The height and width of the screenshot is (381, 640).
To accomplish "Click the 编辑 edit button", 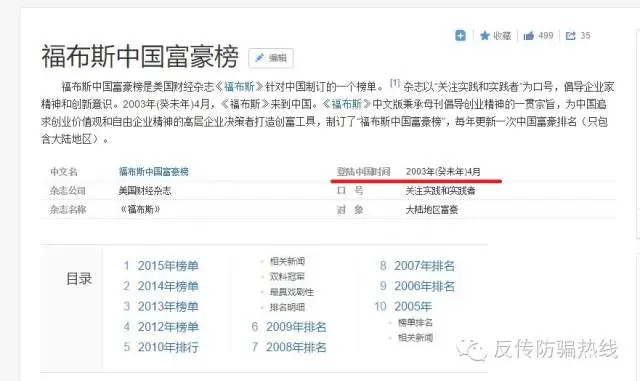I will 271,58.
